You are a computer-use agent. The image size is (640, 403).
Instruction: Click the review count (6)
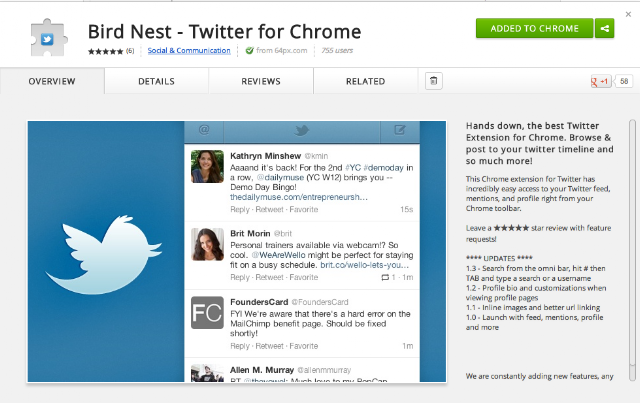130,51
